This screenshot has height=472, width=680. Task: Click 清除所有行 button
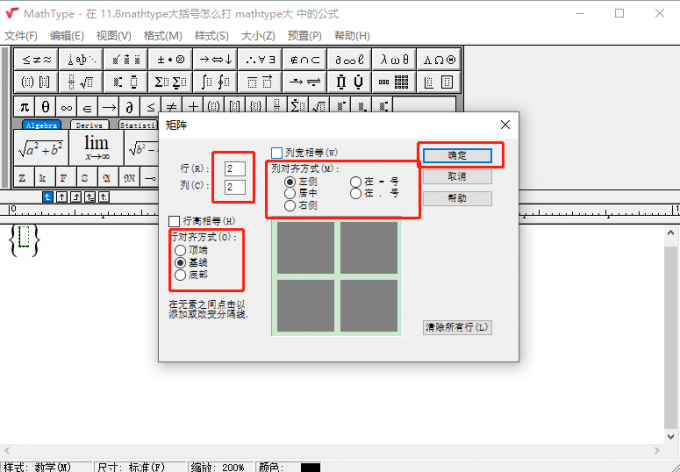pos(457,327)
